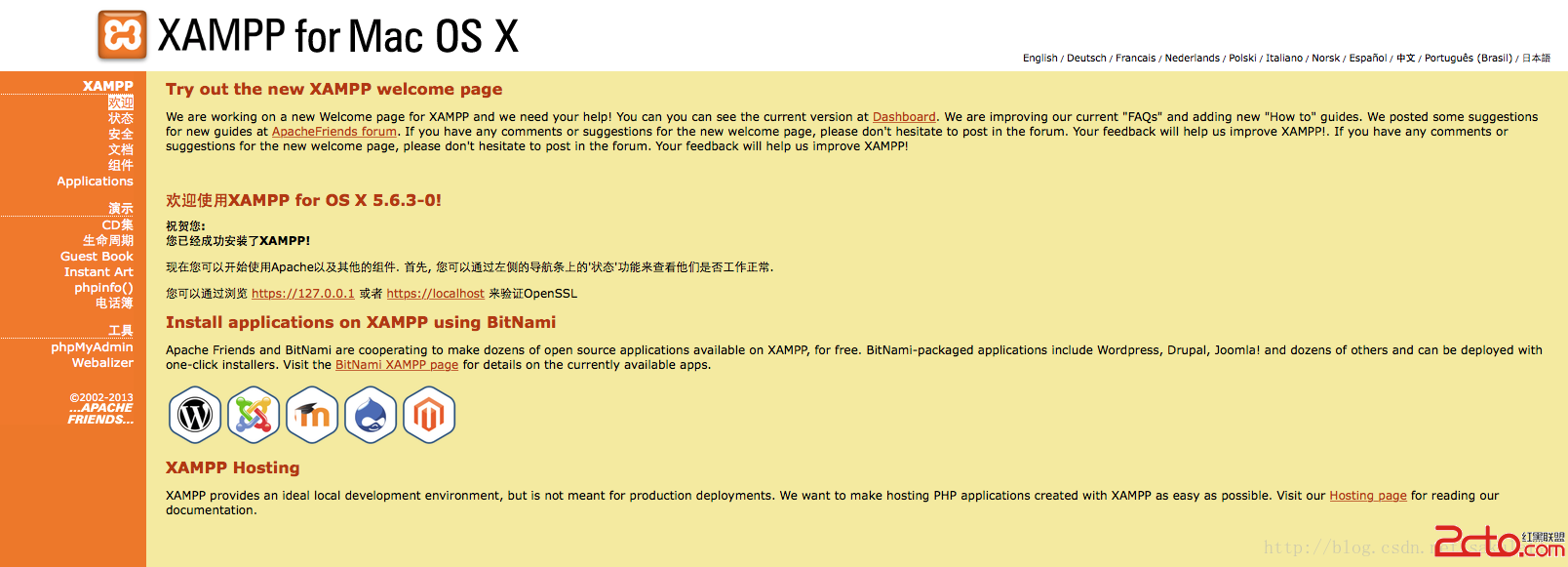Viewport: 1568px width, 567px height.
Task: Click the 'XAMPP for Mac OS X' title text
Action: pos(337,36)
